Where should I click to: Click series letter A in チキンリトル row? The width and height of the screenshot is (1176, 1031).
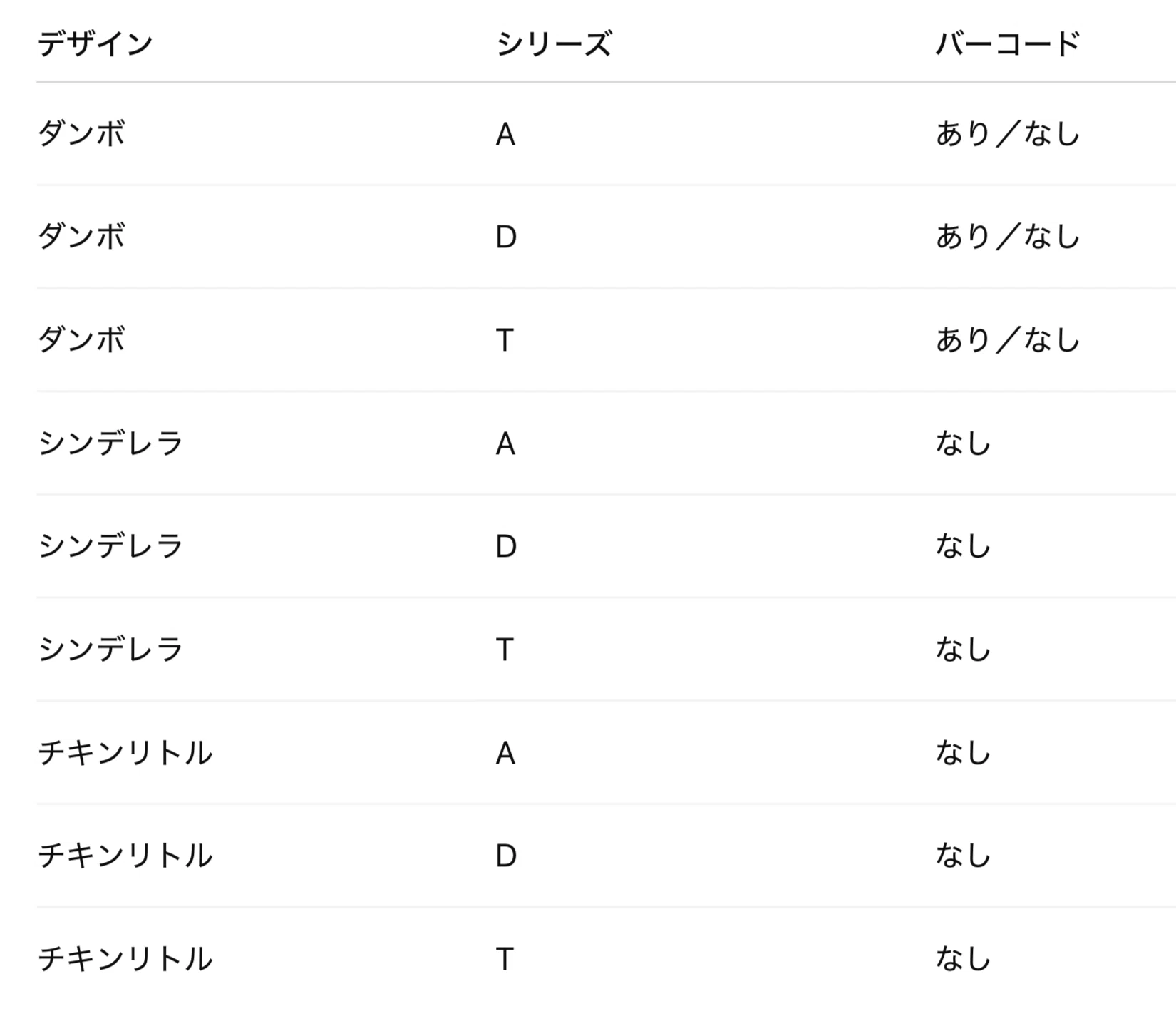[x=505, y=754]
